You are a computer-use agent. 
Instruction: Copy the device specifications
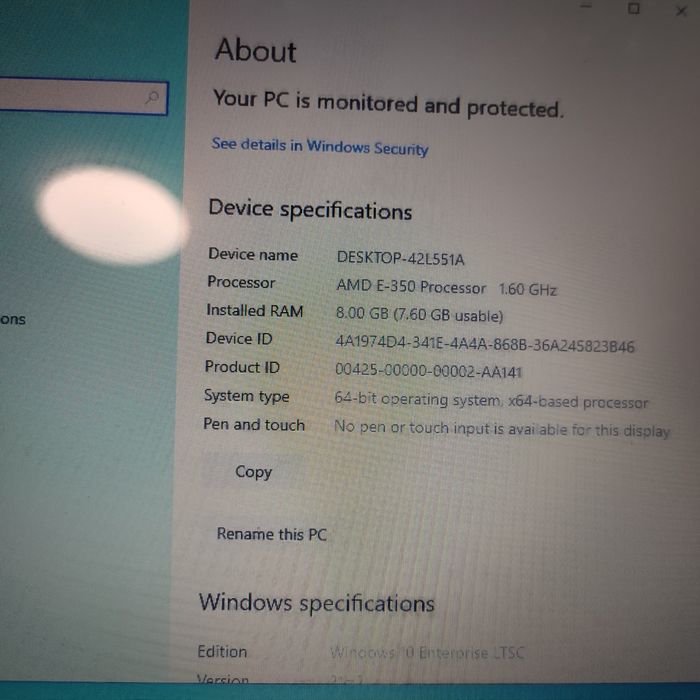[x=253, y=472]
